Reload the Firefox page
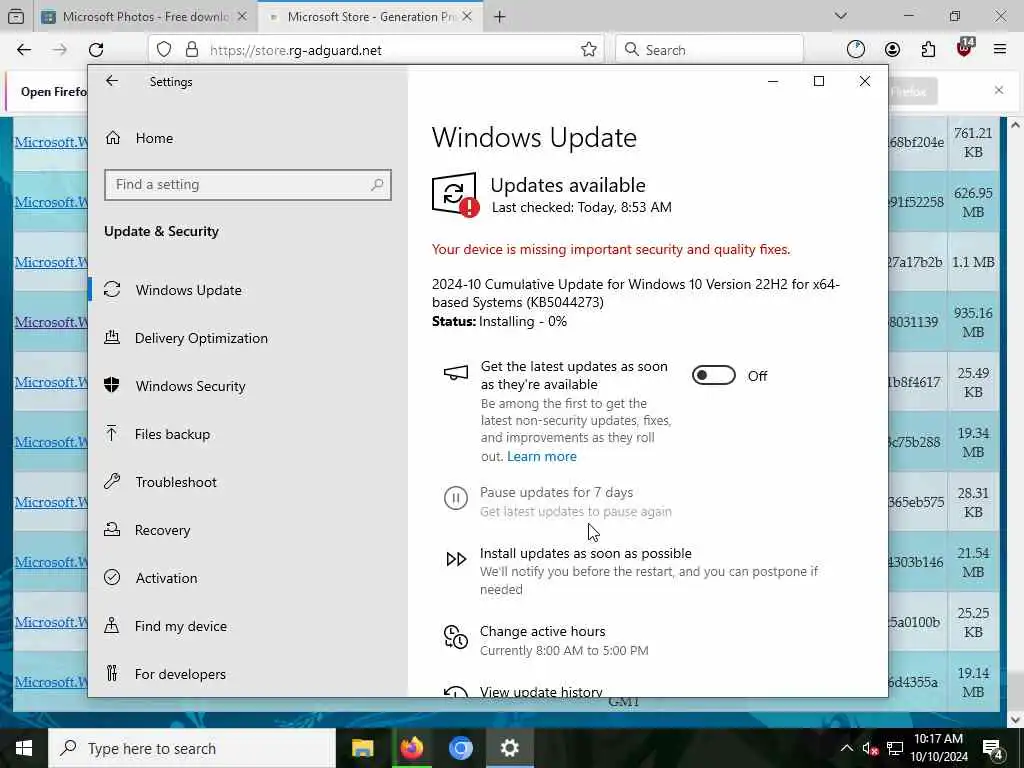 pyautogui.click(x=96, y=50)
